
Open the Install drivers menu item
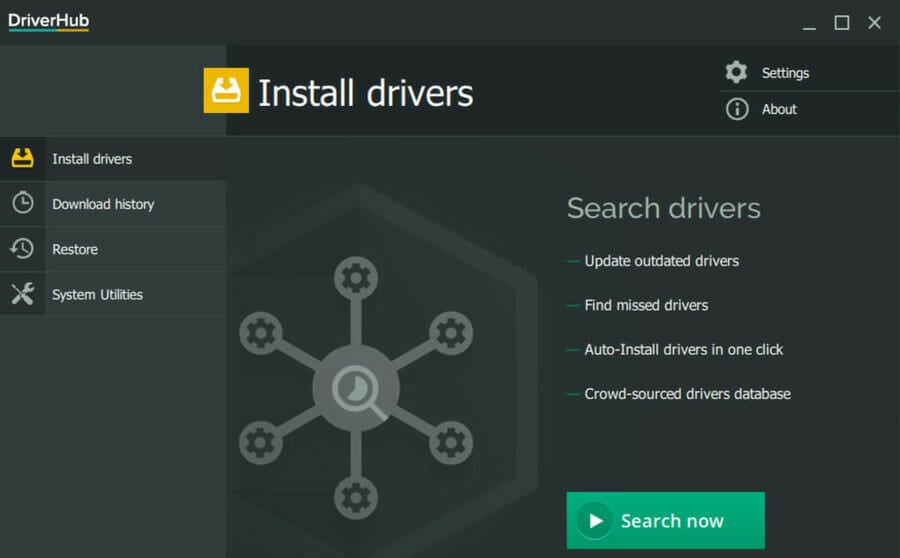coord(113,158)
